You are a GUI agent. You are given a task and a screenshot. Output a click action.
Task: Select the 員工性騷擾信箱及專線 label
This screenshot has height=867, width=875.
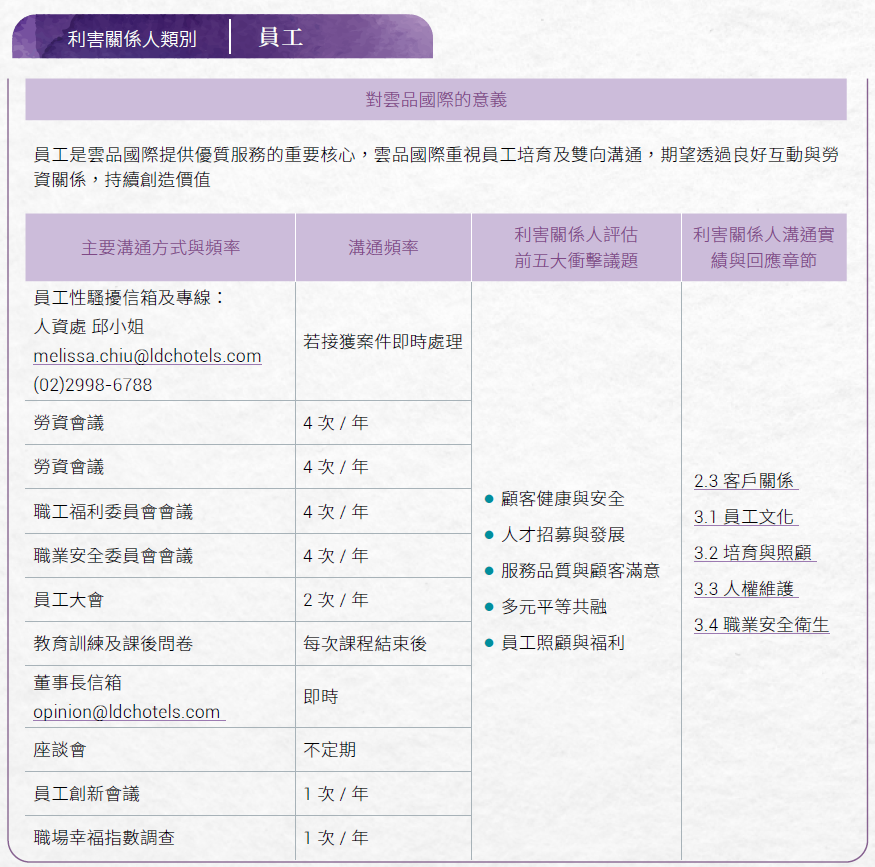coord(128,297)
